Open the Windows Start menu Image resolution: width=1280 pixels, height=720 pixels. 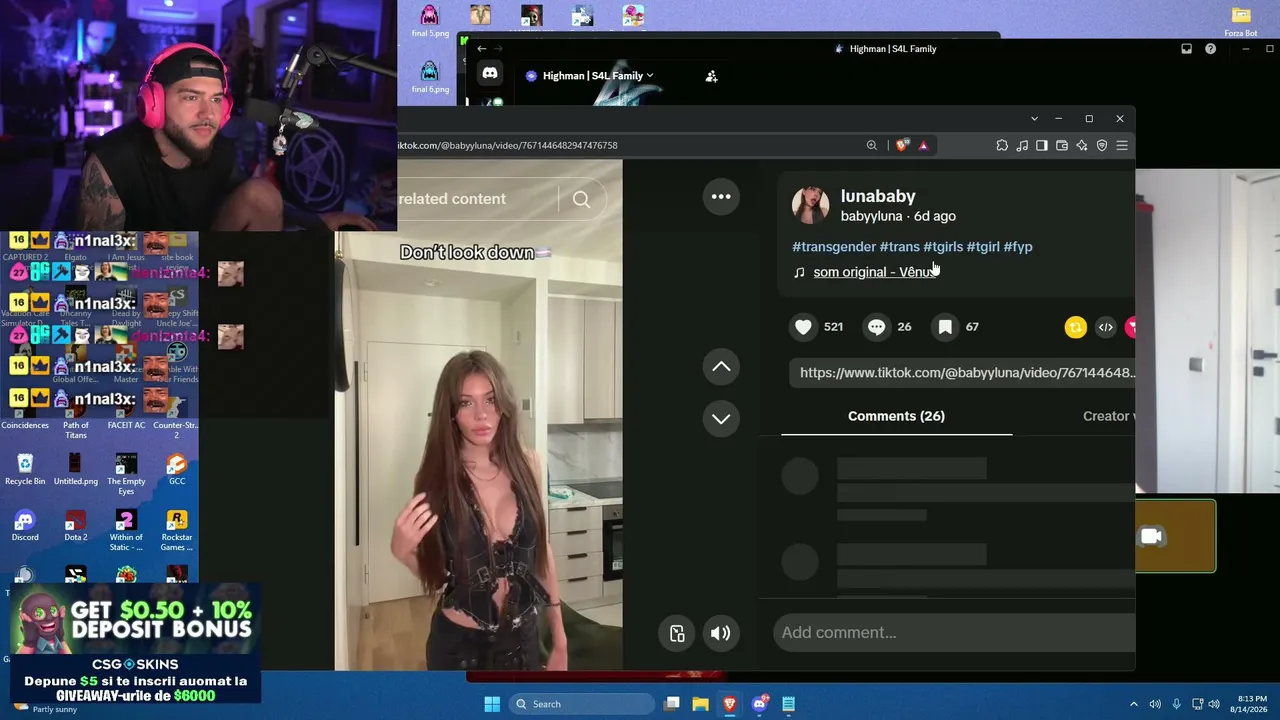pyautogui.click(x=492, y=704)
